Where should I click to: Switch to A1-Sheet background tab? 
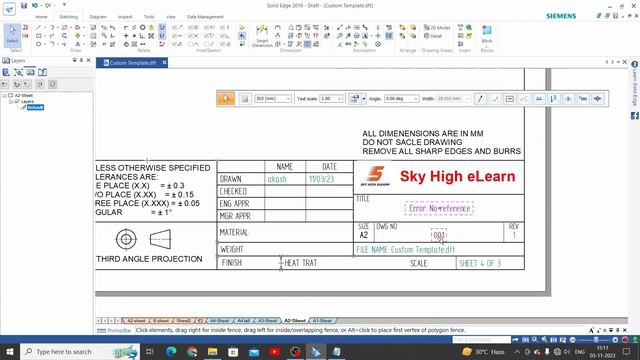pos(322,321)
